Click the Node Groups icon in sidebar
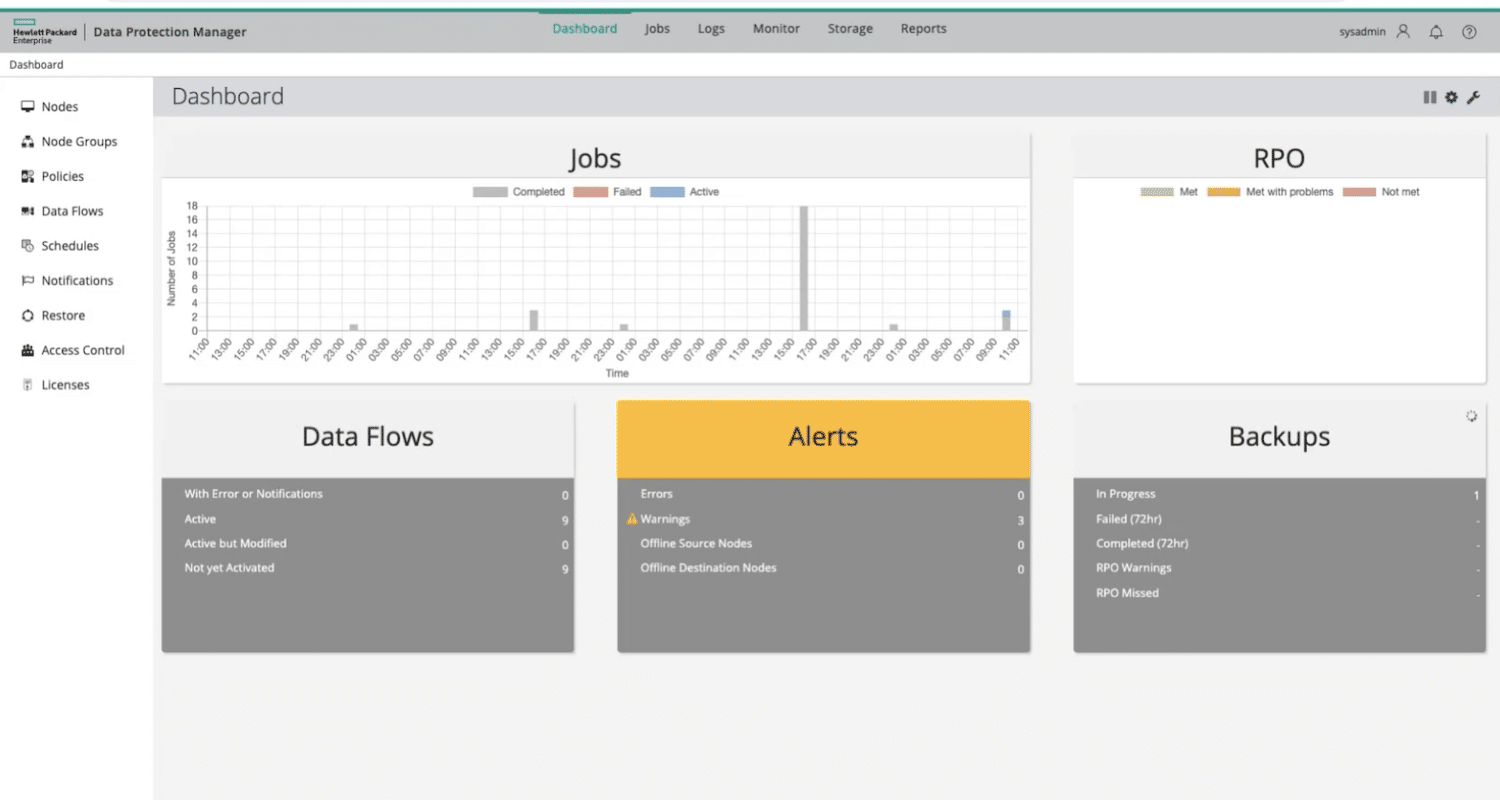The image size is (1500, 800). 28,142
